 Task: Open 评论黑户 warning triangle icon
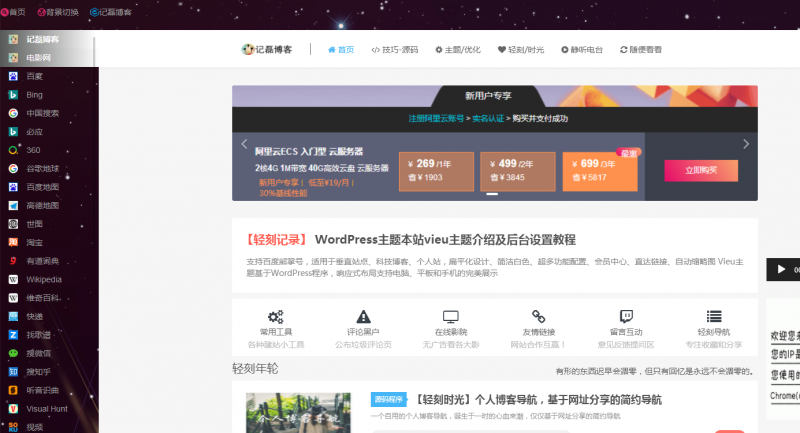coord(363,316)
